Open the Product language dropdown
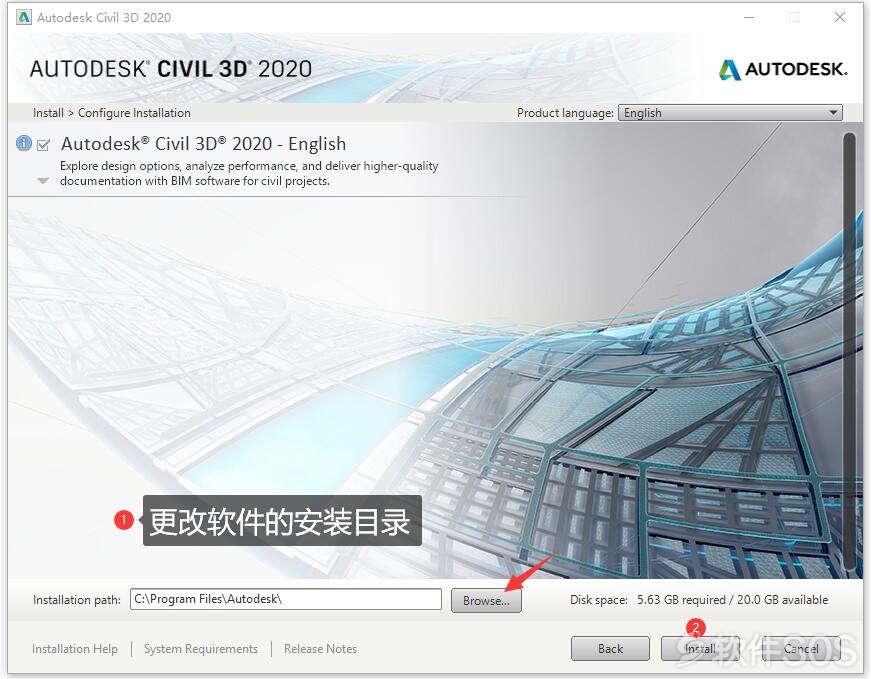 coord(730,113)
